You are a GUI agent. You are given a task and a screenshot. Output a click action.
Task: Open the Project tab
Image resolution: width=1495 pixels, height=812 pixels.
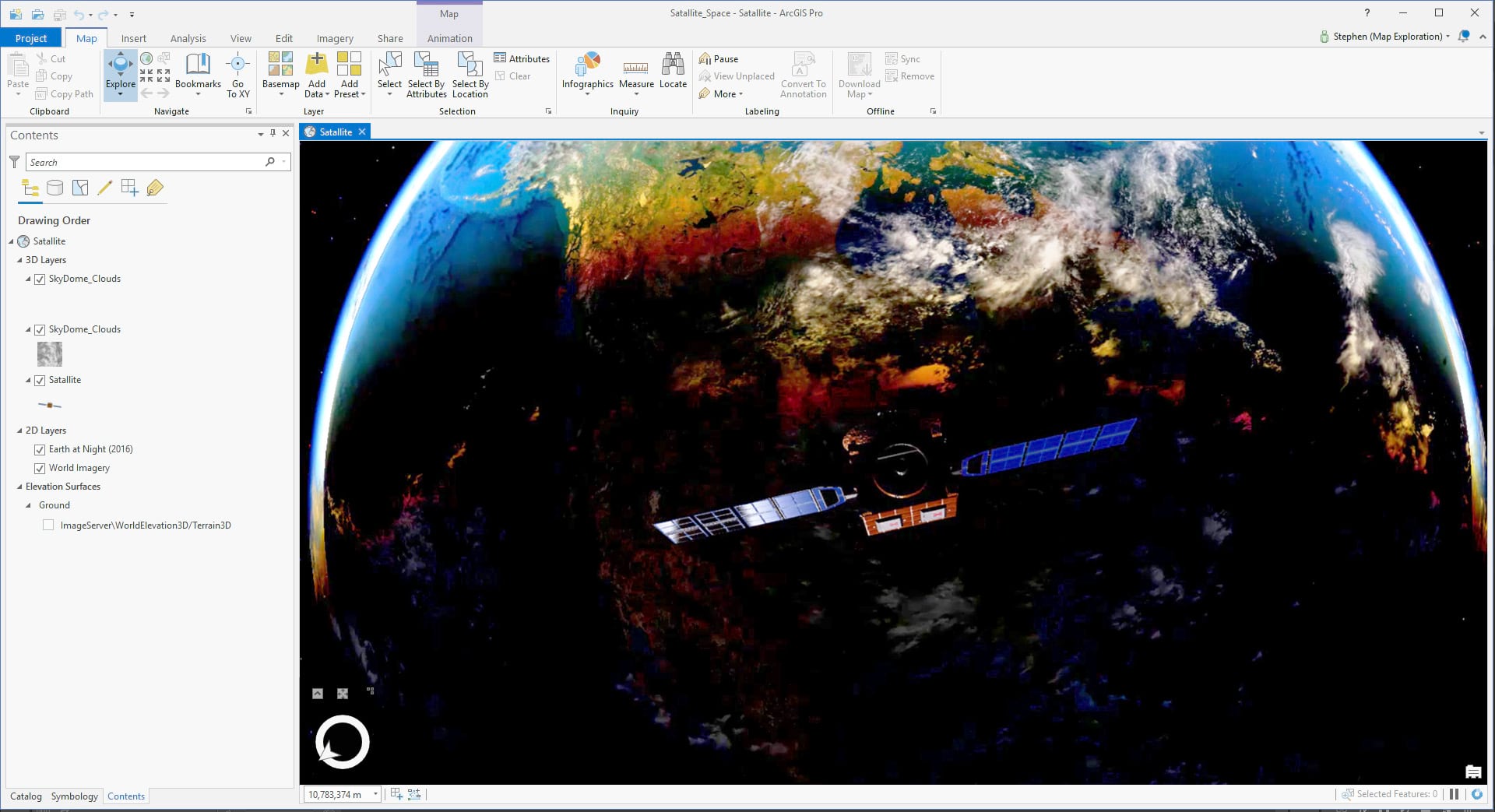point(31,38)
